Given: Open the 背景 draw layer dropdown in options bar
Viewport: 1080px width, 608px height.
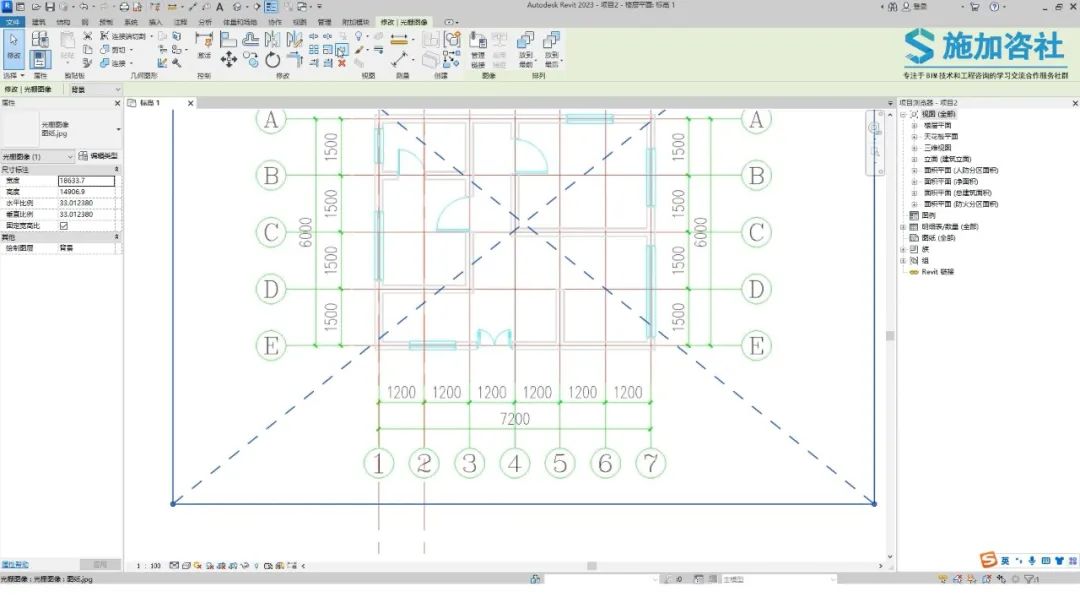Looking at the screenshot, I should point(95,90).
